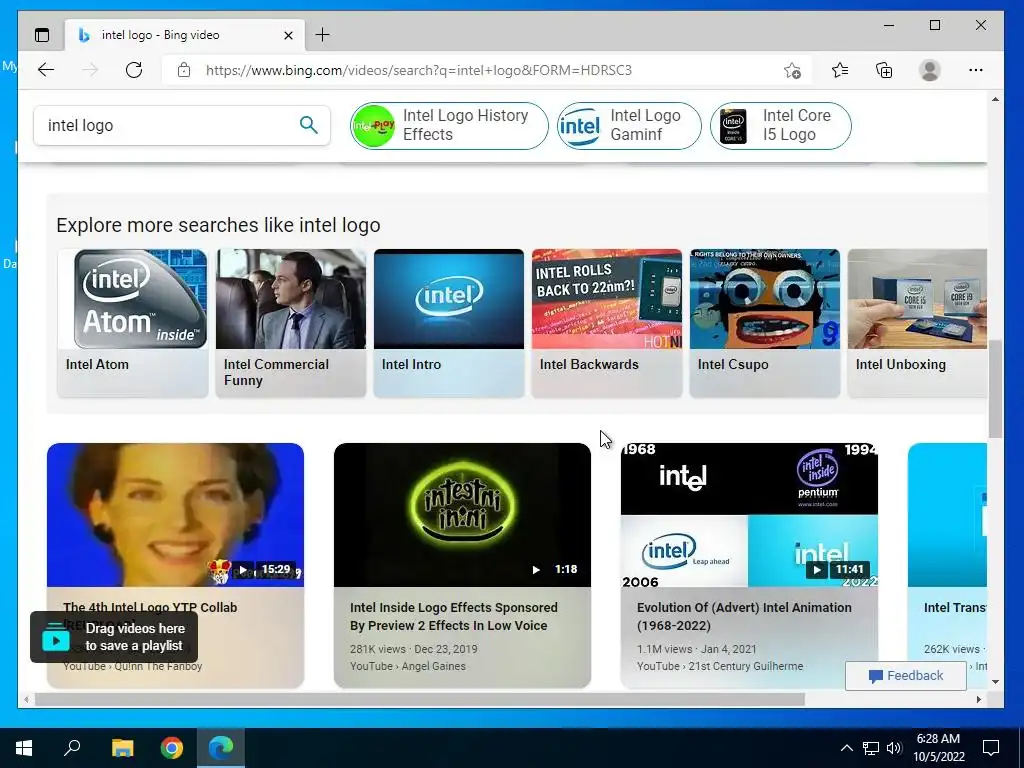Play the 15:29 Intel Logo YTP Collab video
Screen dimensions: 1024x768
click(x=175, y=515)
